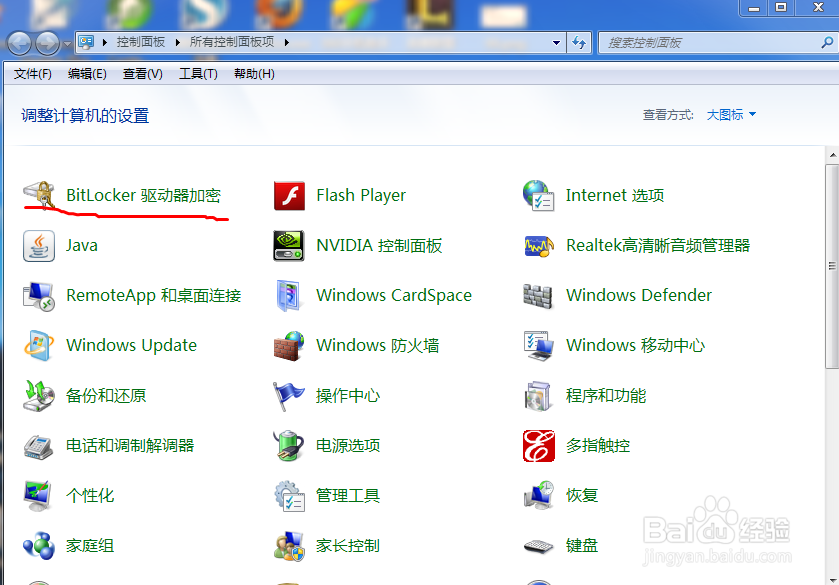This screenshot has height=585, width=839.
Task: Open the 键盘 keyboard icon
Action: tap(538, 546)
